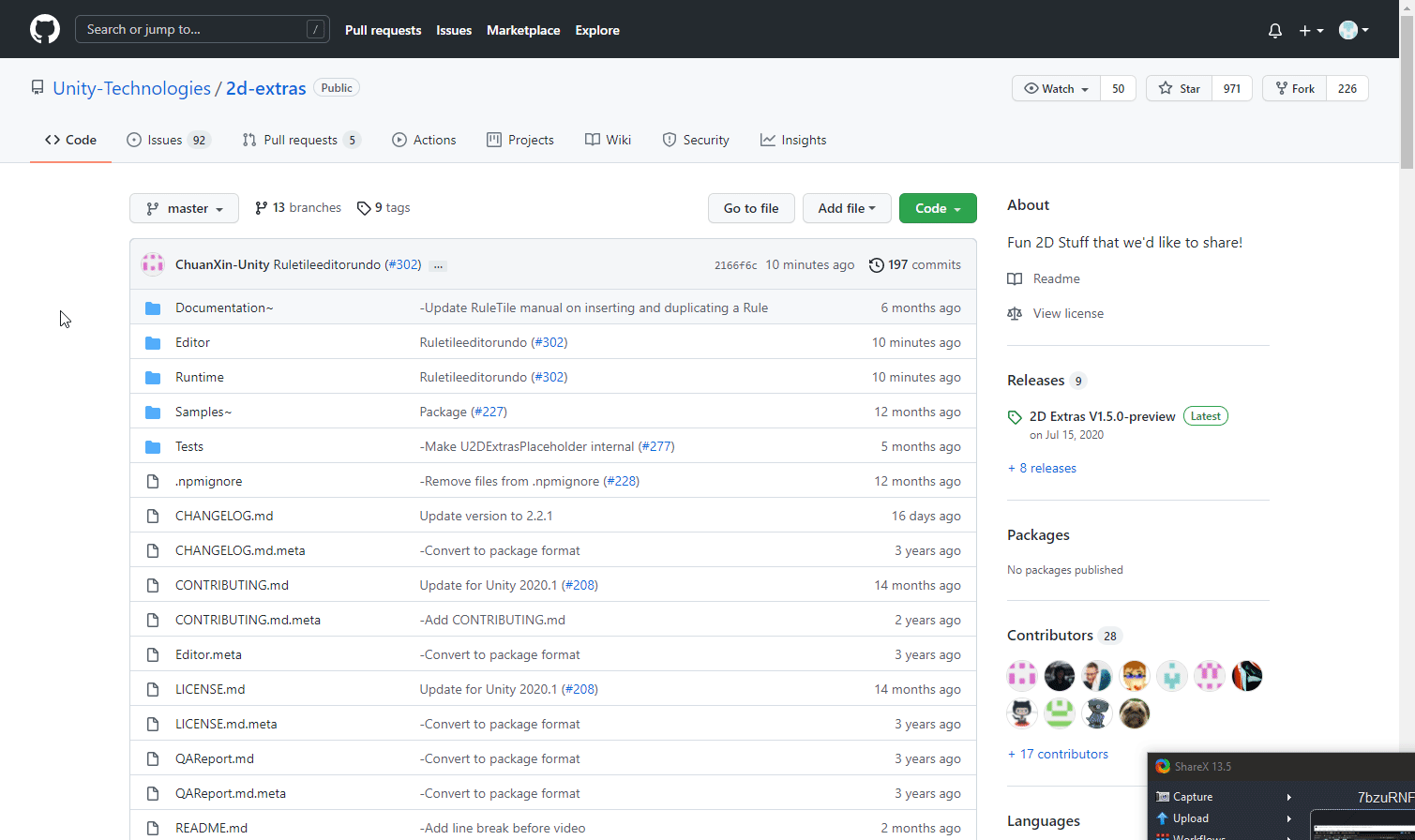Star this repository
1415x840 pixels.
(x=1179, y=88)
